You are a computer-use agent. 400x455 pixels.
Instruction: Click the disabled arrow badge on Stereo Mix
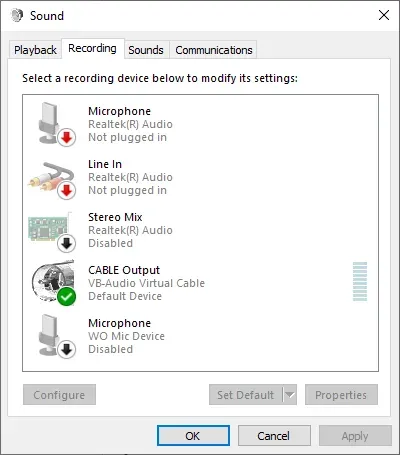(67, 244)
